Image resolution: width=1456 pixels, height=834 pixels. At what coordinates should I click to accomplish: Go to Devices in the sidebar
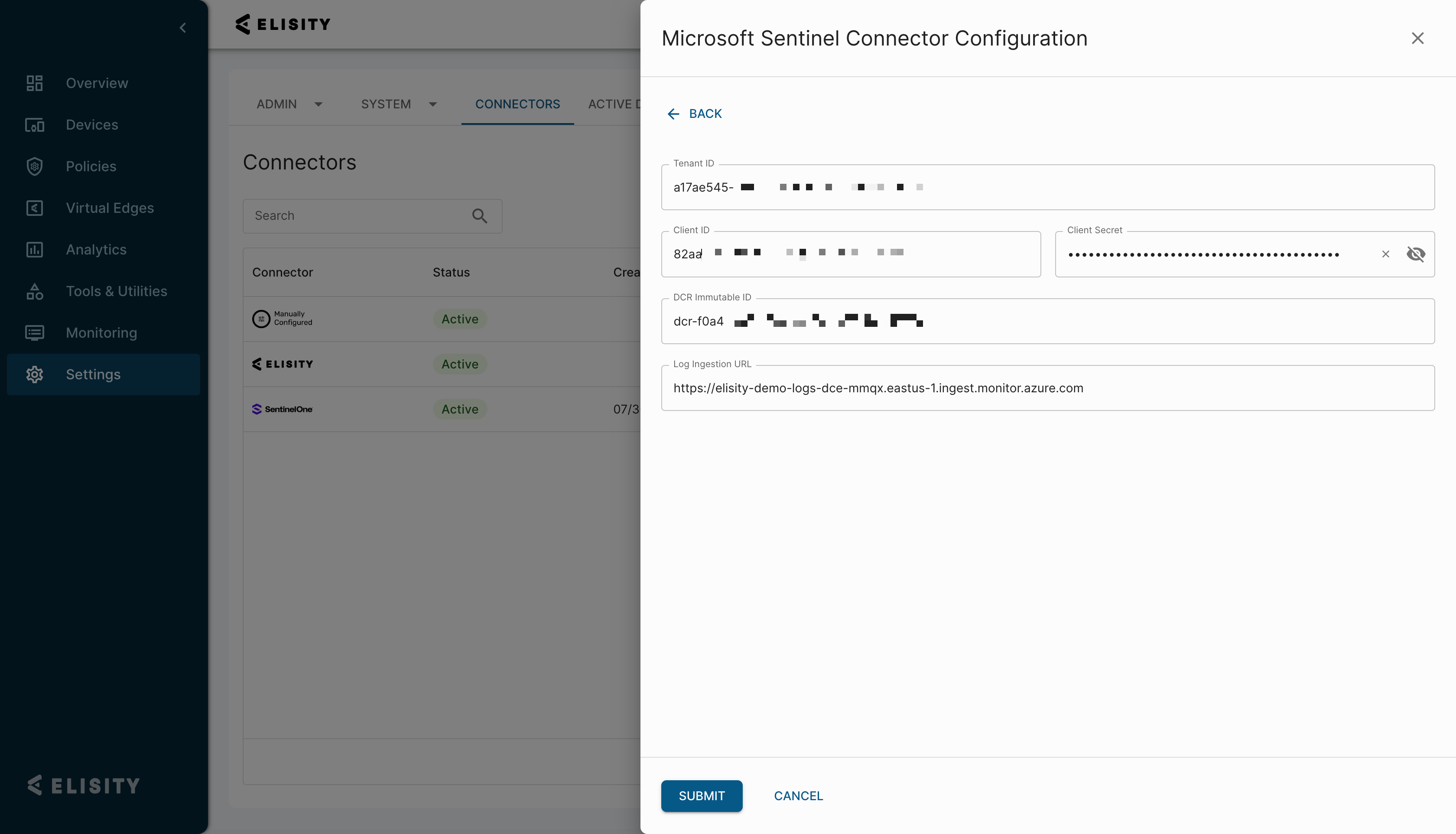click(x=92, y=125)
